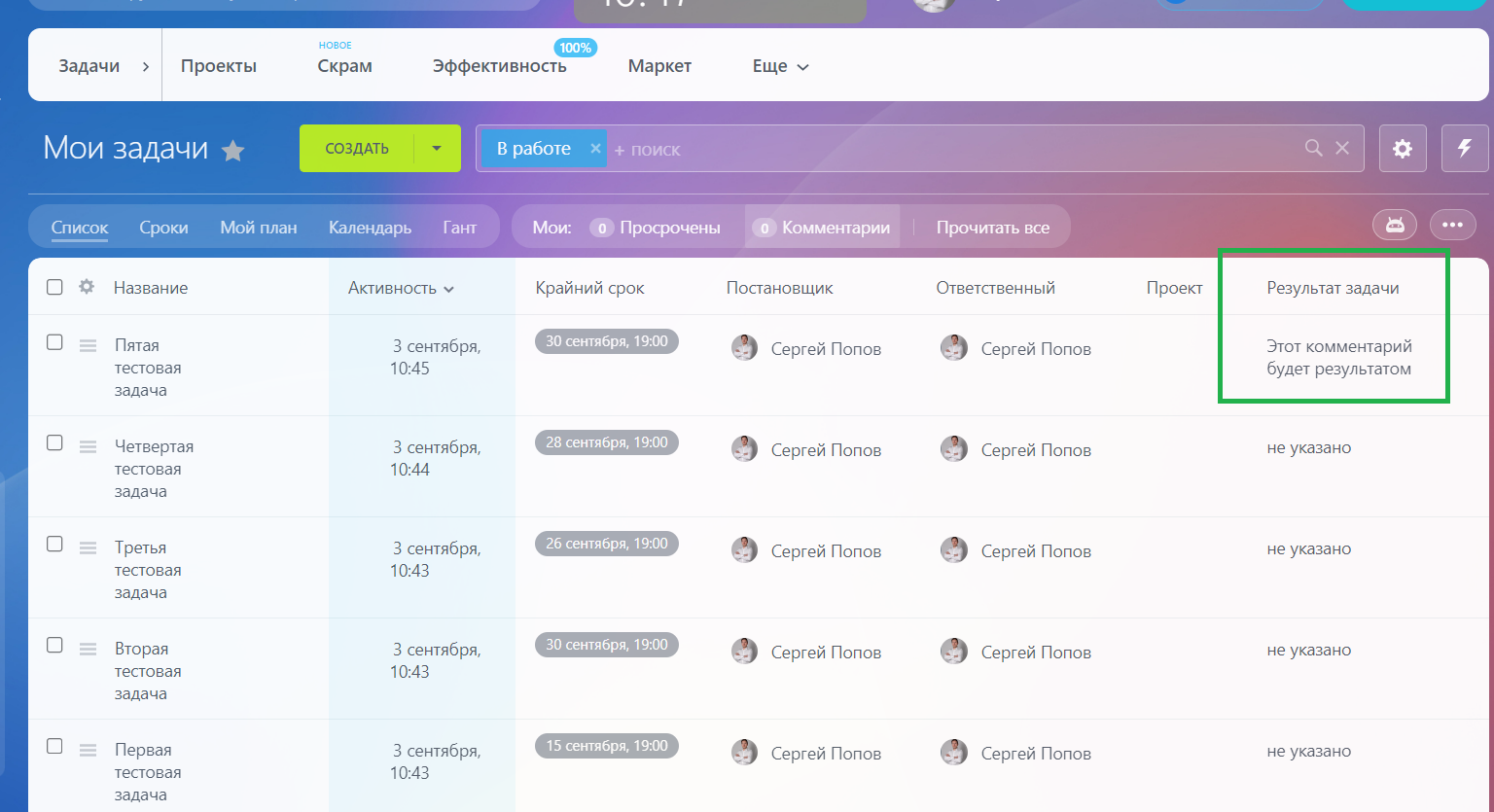Switch to the Мой план view

[x=259, y=228]
